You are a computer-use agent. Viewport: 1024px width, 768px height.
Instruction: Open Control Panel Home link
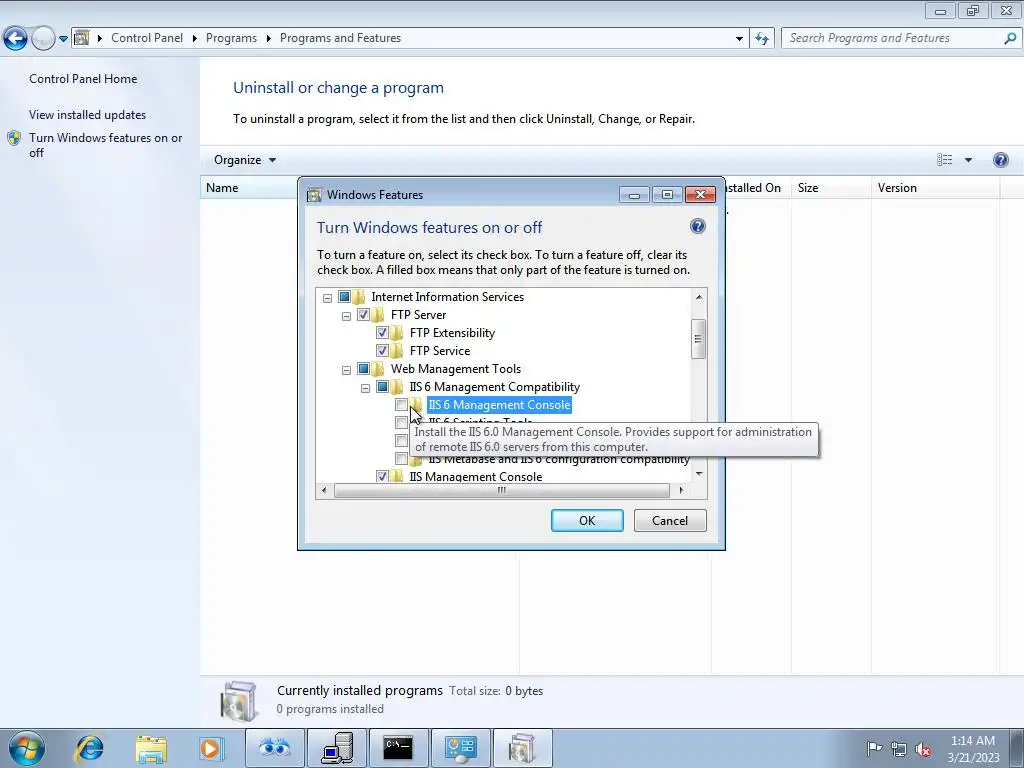(83, 79)
